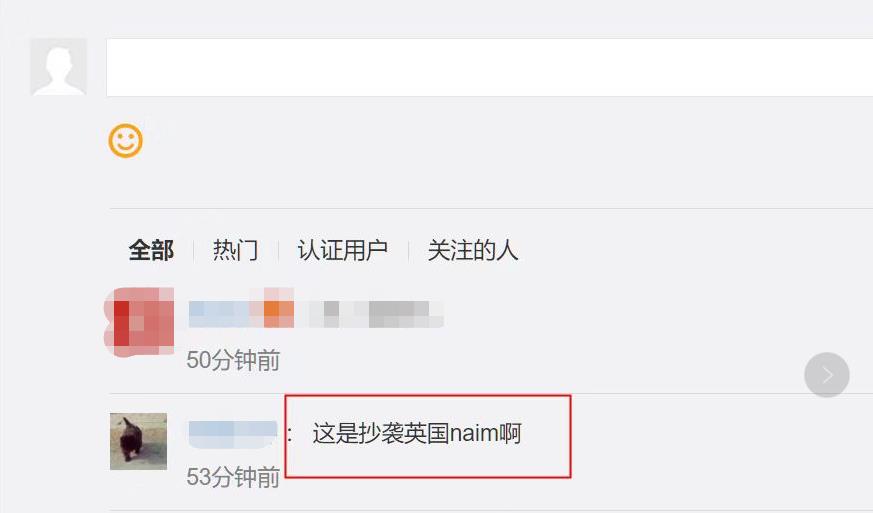873x513 pixels.
Task: Focus the empty comment input box
Action: 489,67
